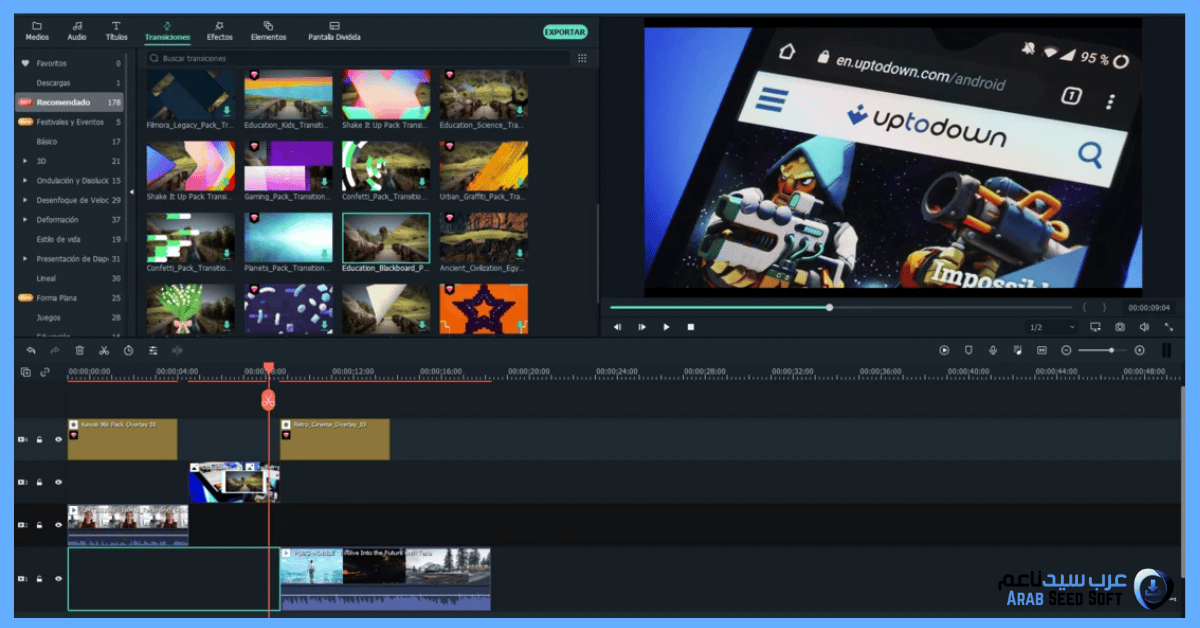Click the redo arrow icon
This screenshot has width=1200, height=628.
click(x=55, y=350)
